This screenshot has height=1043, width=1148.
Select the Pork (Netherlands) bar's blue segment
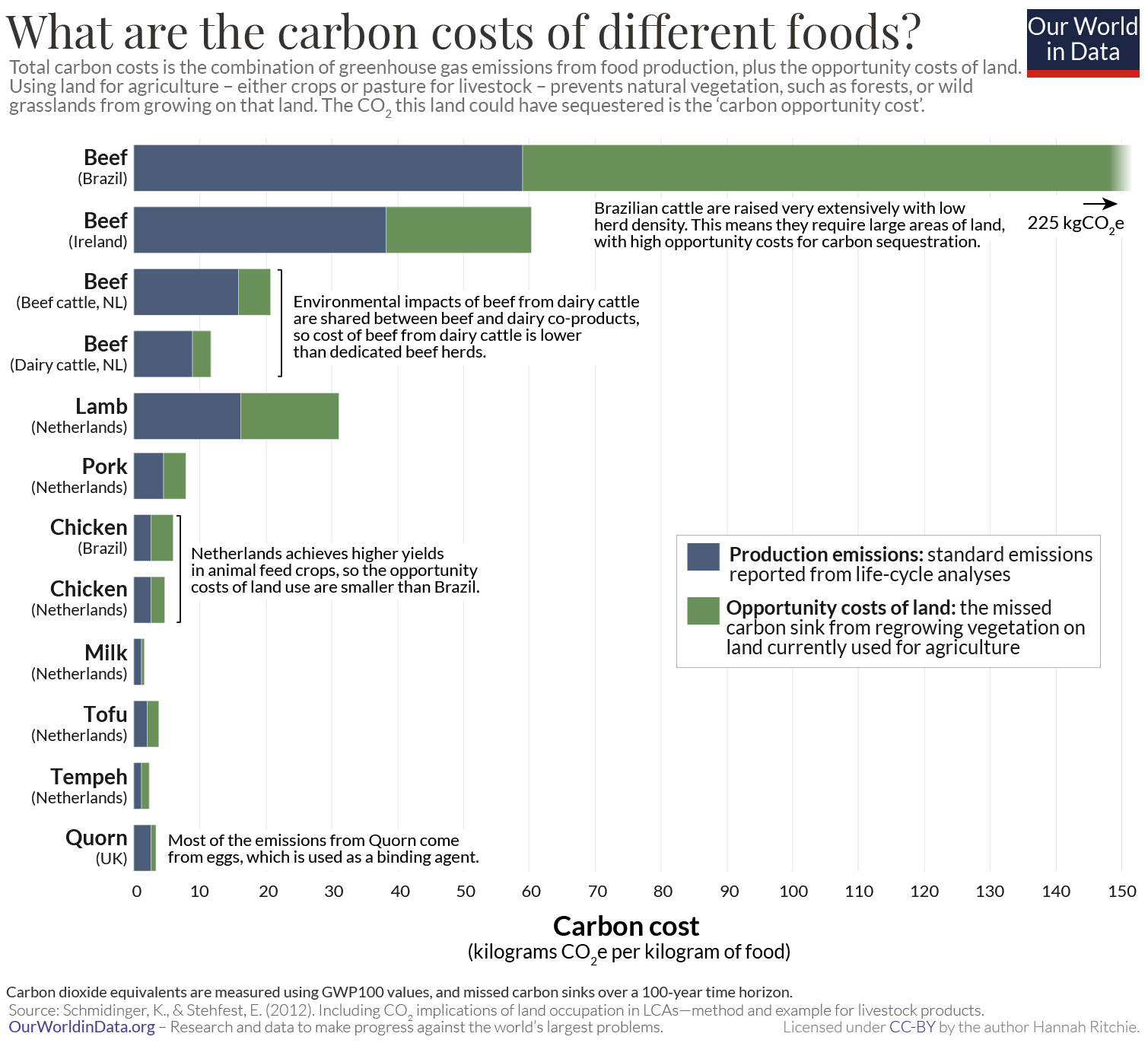coord(148,476)
